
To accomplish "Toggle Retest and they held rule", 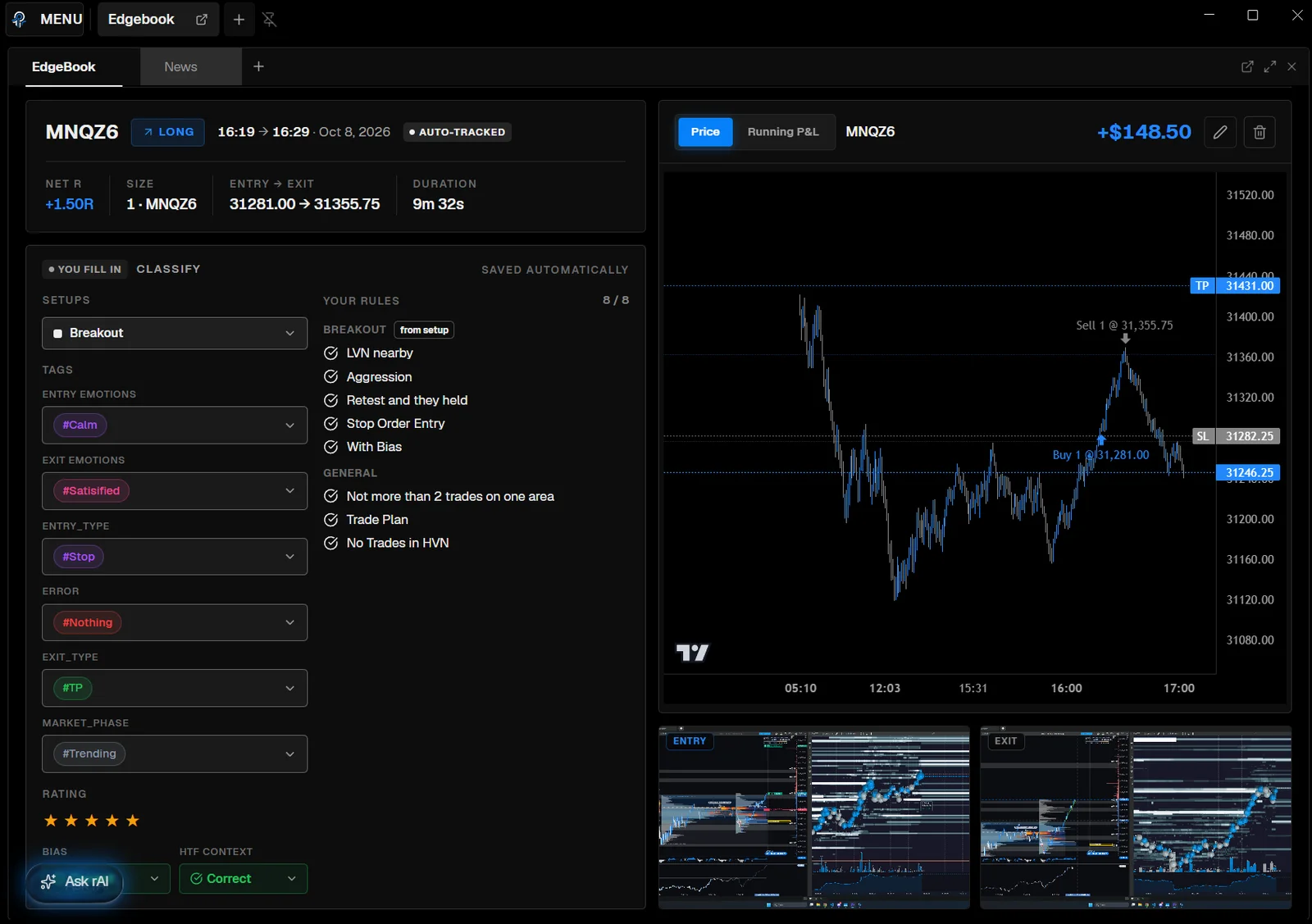I will [331, 400].
